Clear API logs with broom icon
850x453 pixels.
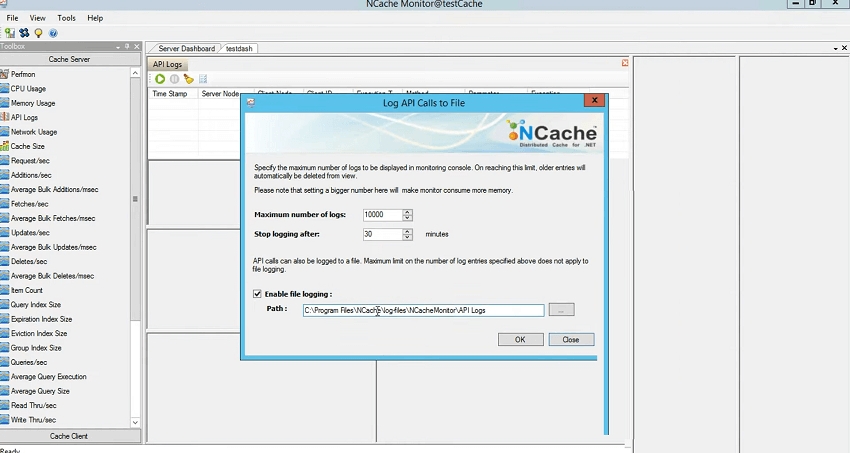point(189,79)
